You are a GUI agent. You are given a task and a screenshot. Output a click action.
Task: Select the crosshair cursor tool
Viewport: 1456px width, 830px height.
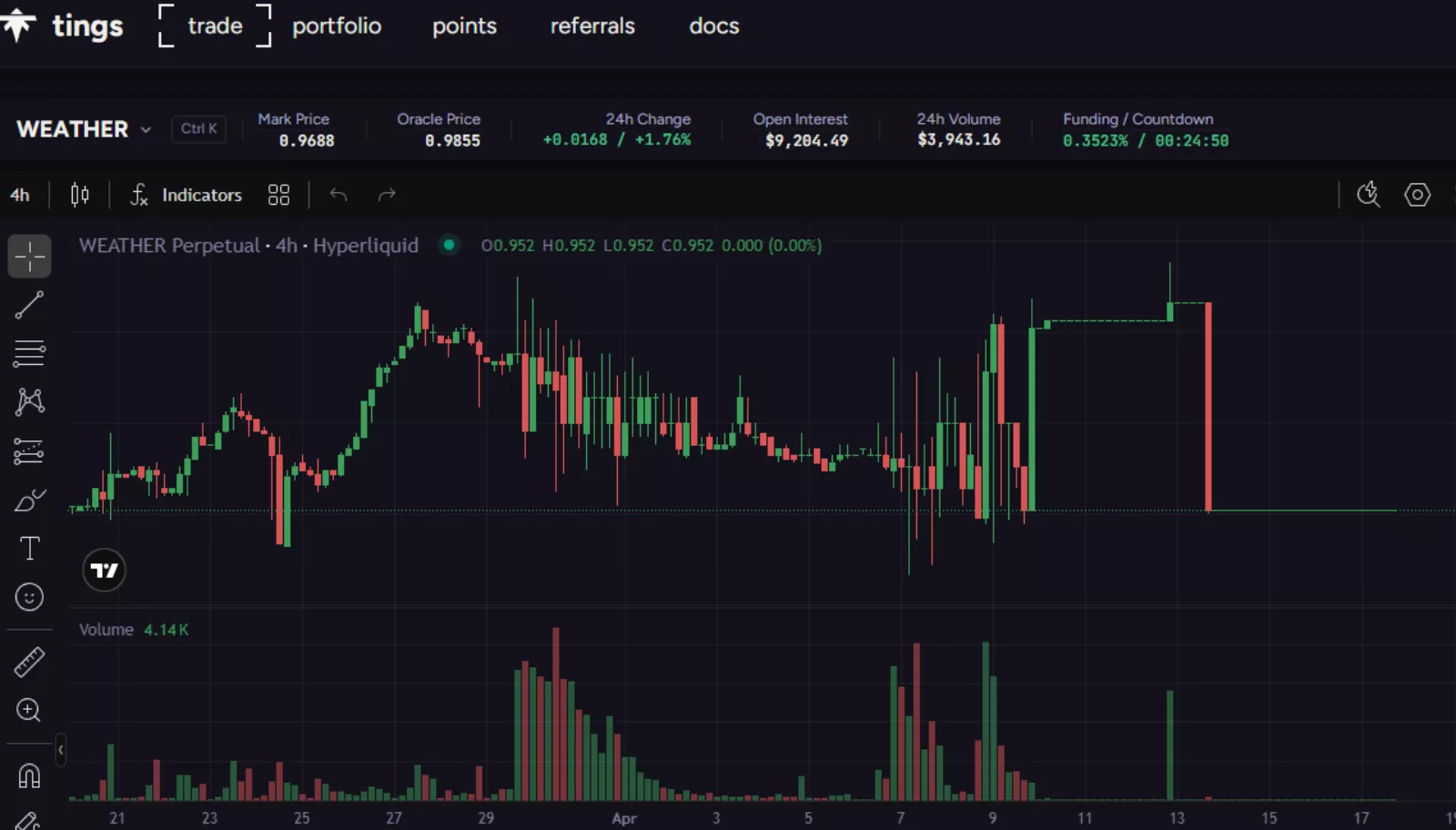(29, 257)
